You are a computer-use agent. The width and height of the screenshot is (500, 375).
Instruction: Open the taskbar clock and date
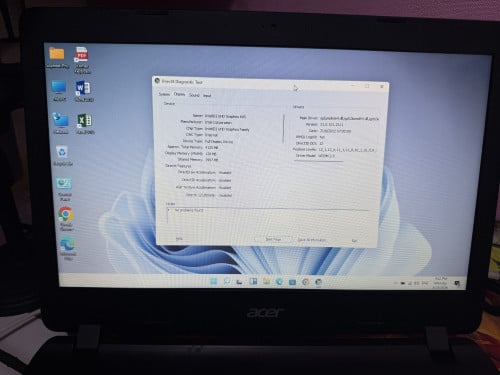point(440,283)
